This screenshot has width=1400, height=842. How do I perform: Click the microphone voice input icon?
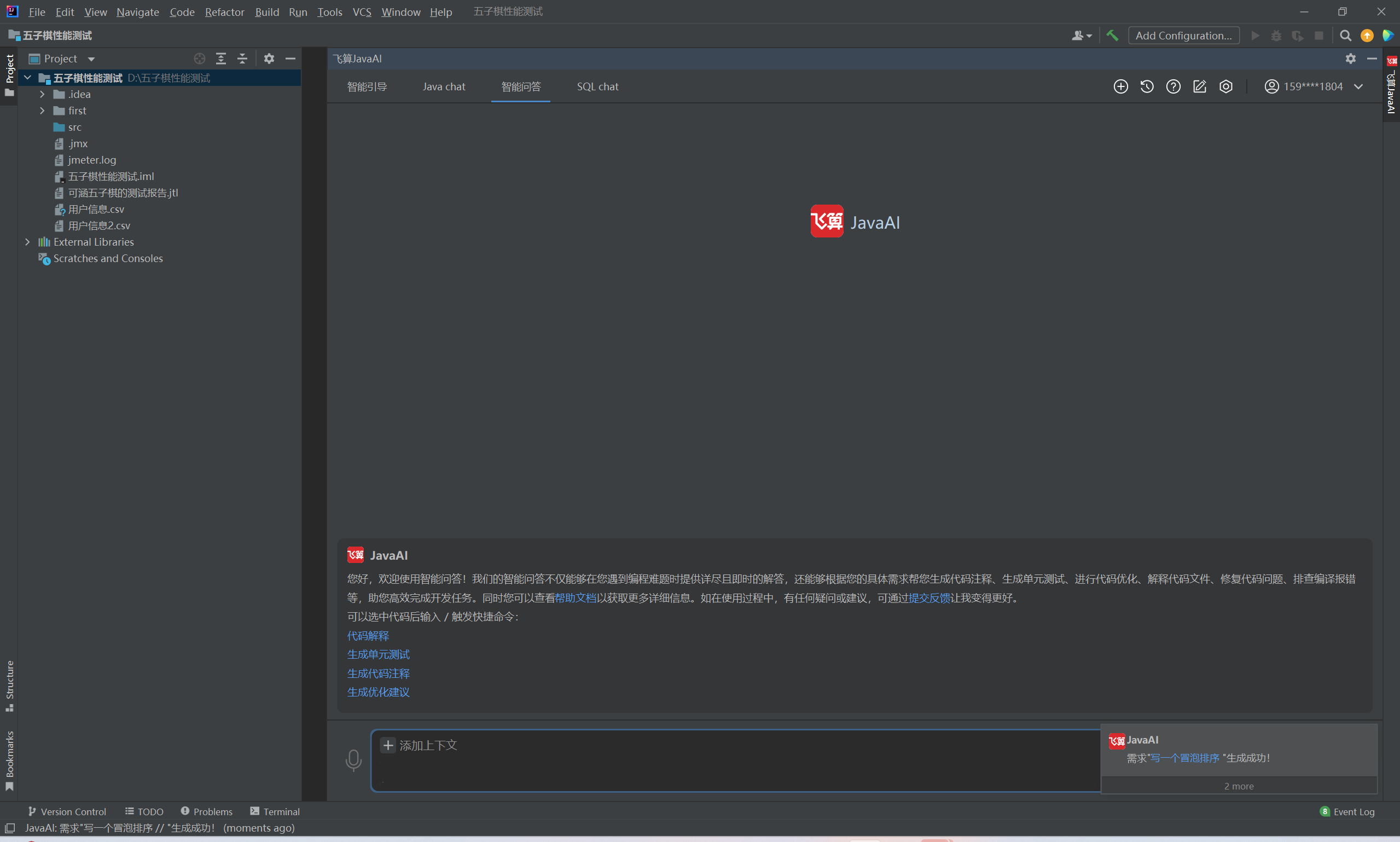click(x=353, y=760)
